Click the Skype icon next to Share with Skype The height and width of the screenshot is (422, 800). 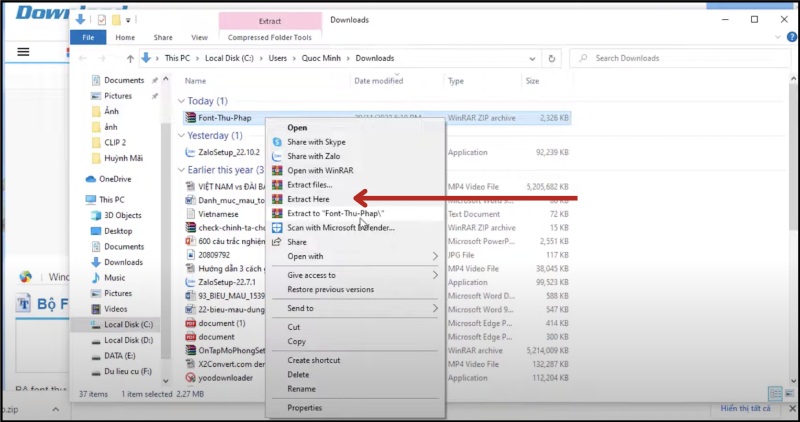[278, 142]
